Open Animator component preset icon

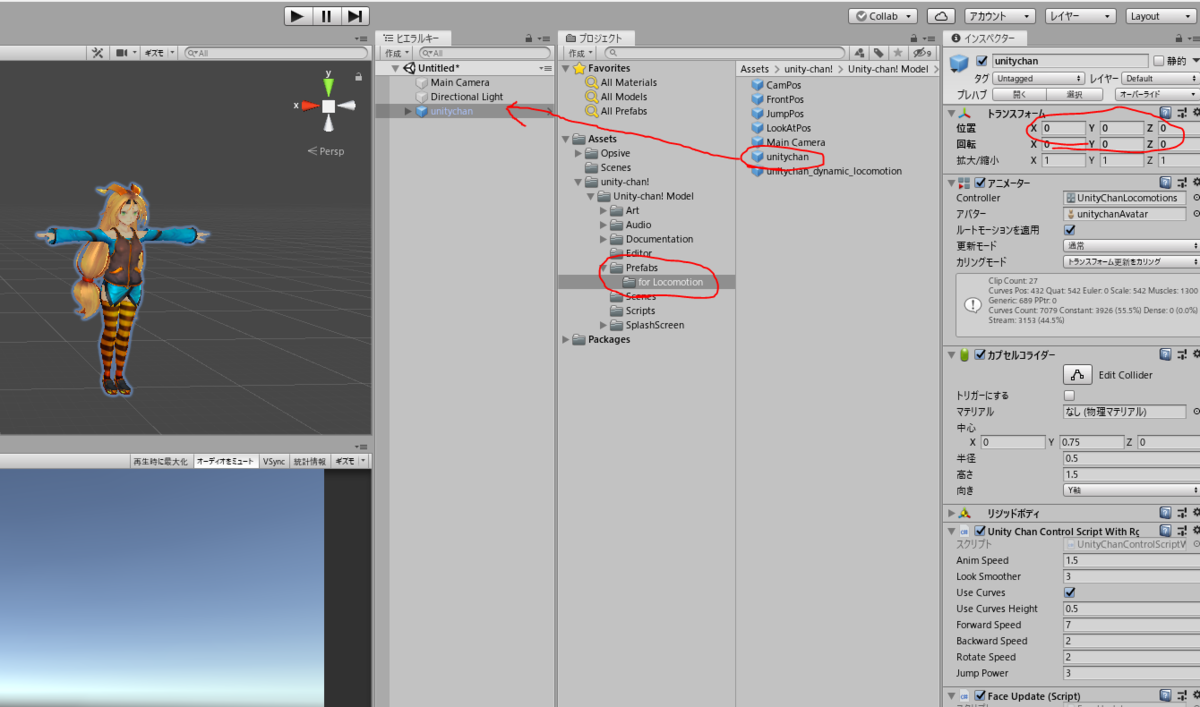[x=1182, y=183]
